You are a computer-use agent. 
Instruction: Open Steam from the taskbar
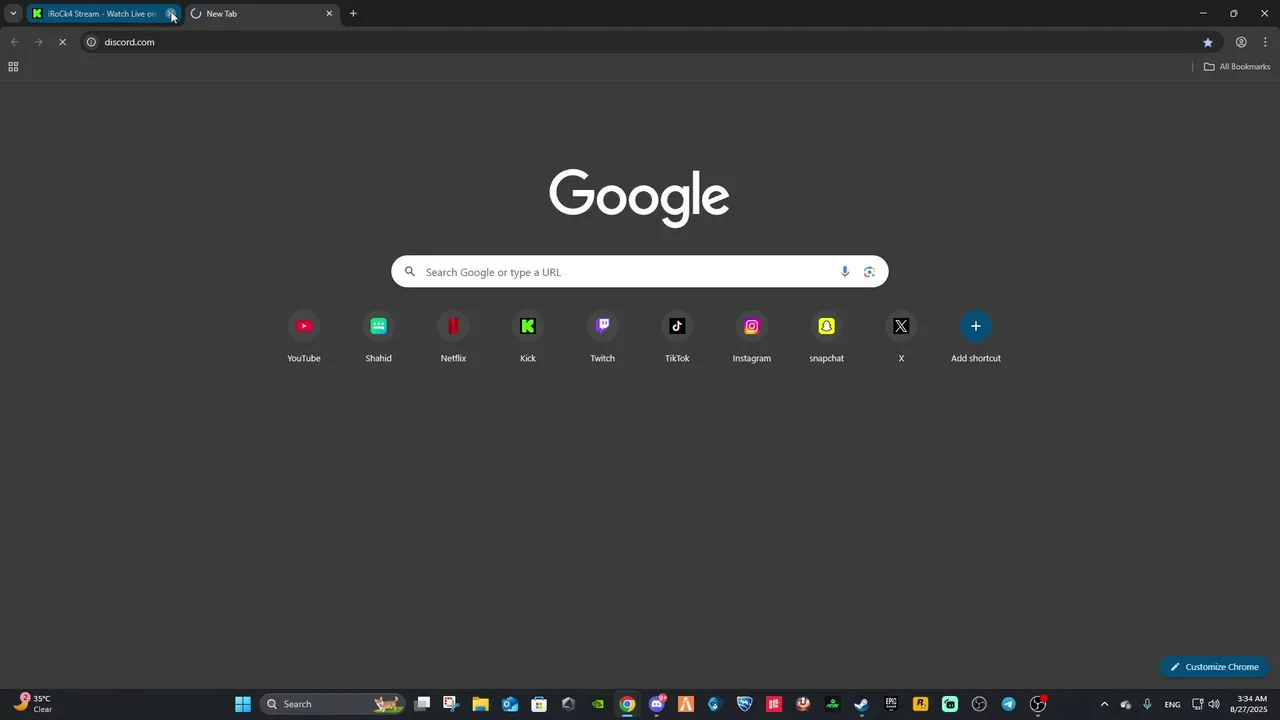coord(861,704)
